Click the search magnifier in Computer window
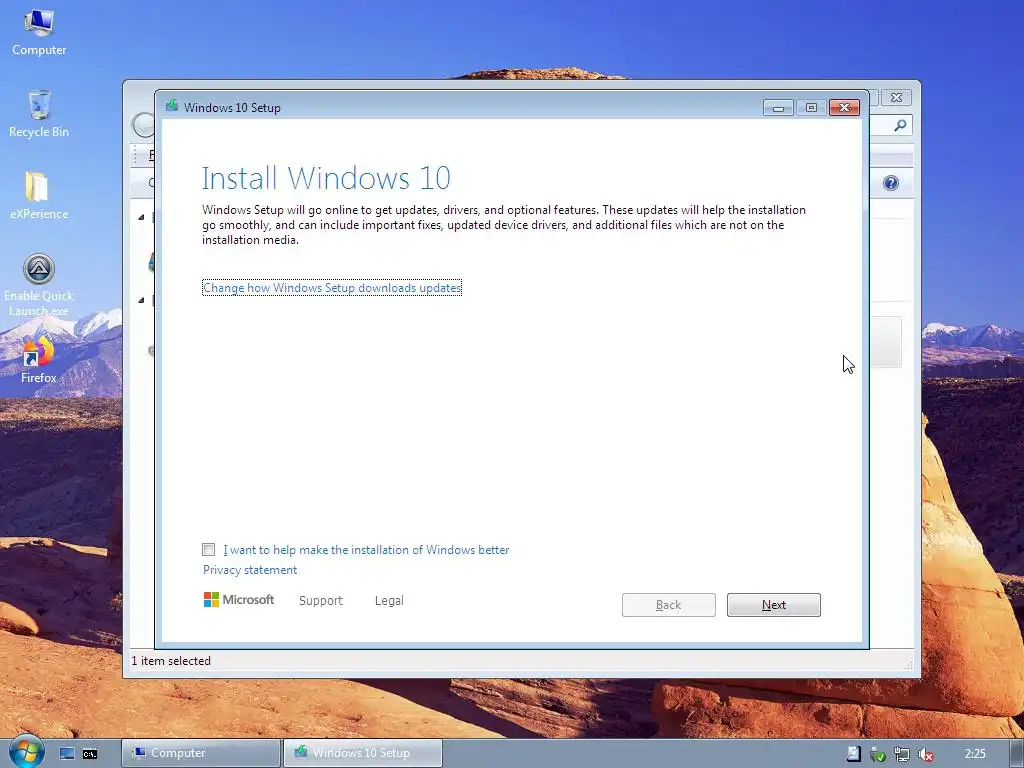The width and height of the screenshot is (1024, 768). [900, 125]
